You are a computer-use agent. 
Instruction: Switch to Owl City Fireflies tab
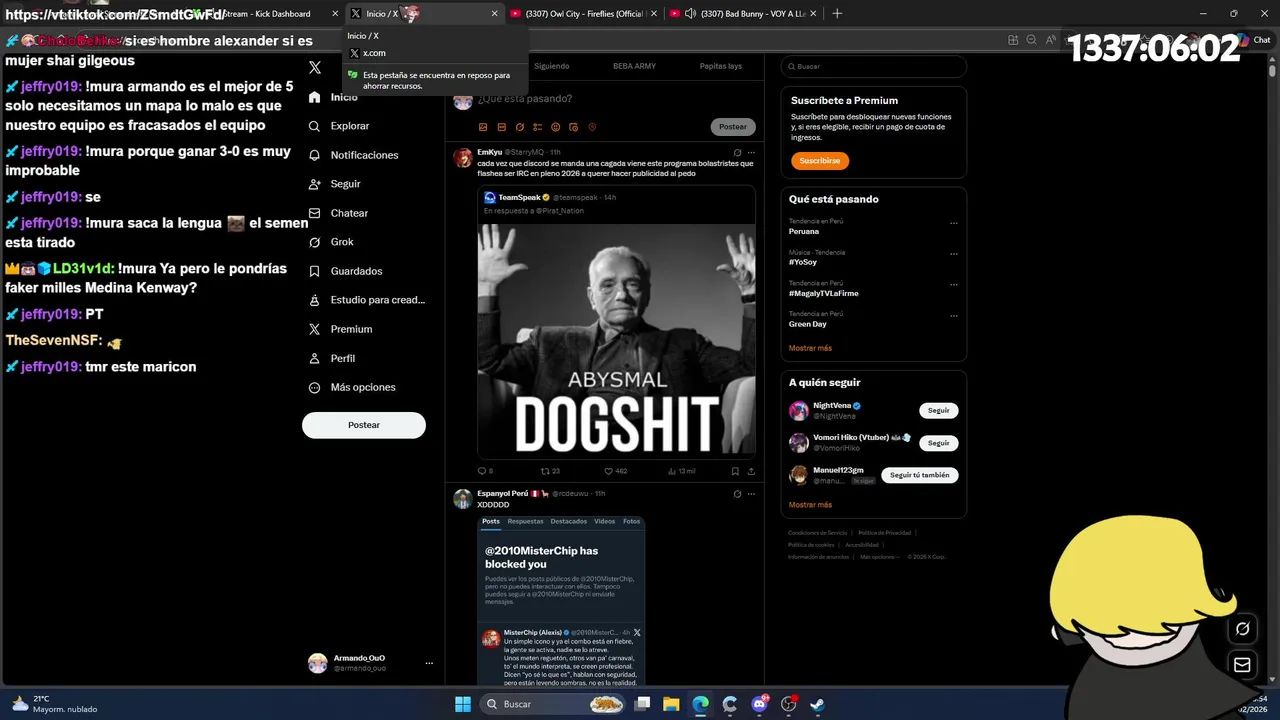[x=583, y=13]
